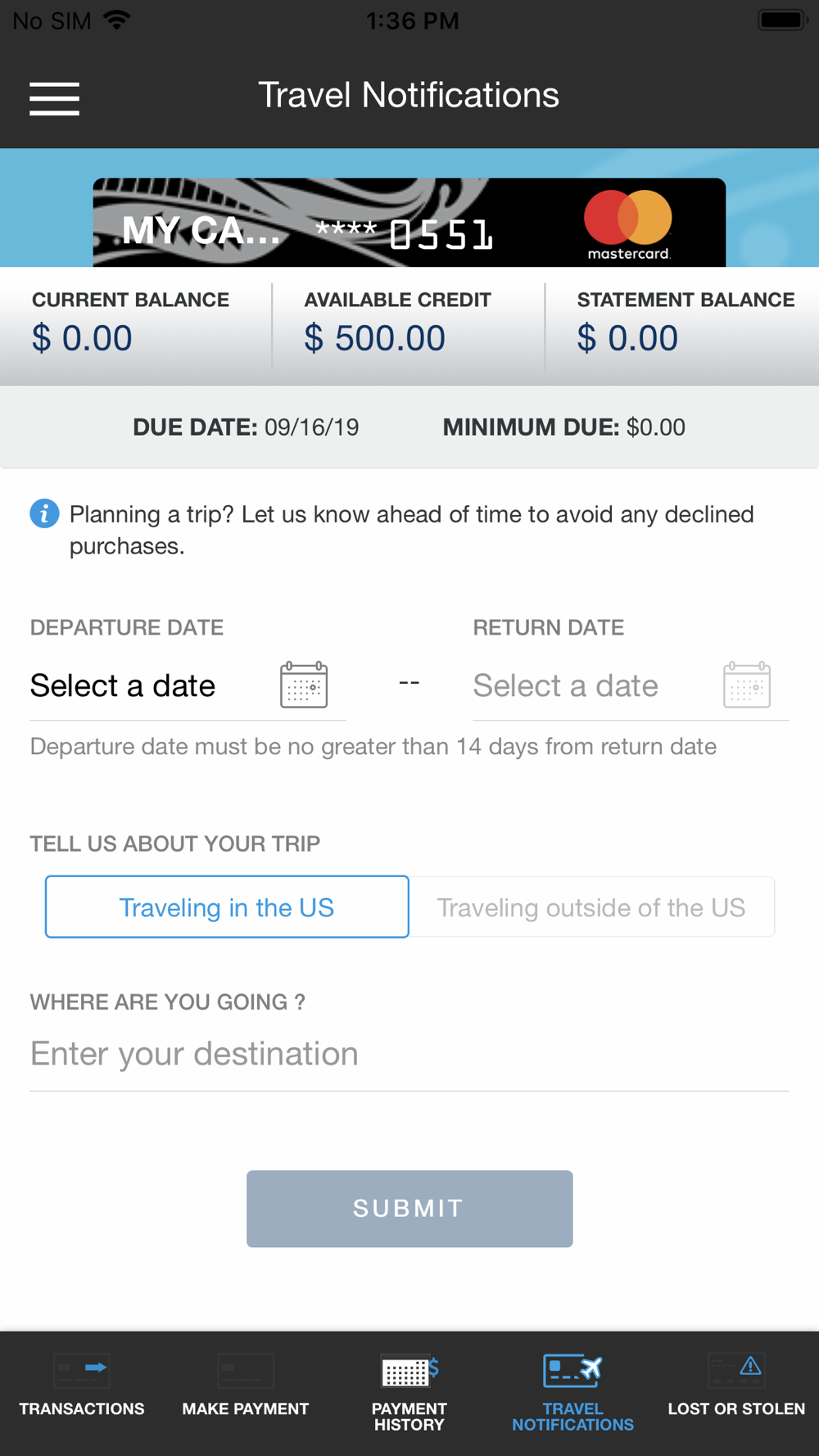The image size is (819, 1456).
Task: Switch to Payment History tab label
Action: 409,1417
